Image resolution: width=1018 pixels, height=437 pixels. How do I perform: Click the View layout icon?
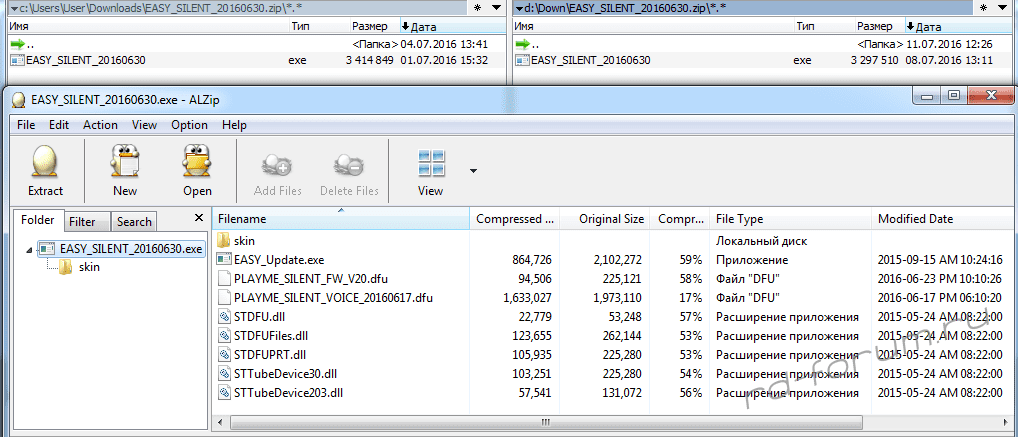coord(431,162)
